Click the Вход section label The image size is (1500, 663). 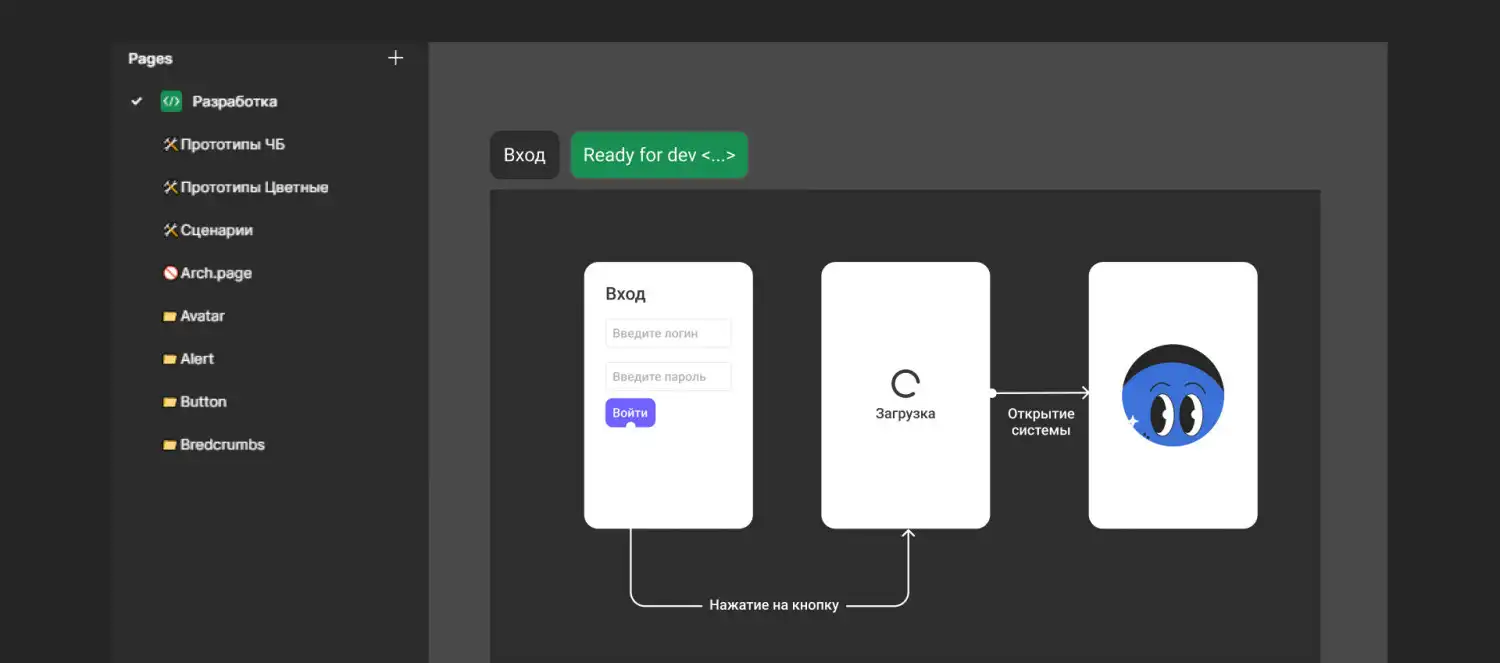(x=524, y=155)
